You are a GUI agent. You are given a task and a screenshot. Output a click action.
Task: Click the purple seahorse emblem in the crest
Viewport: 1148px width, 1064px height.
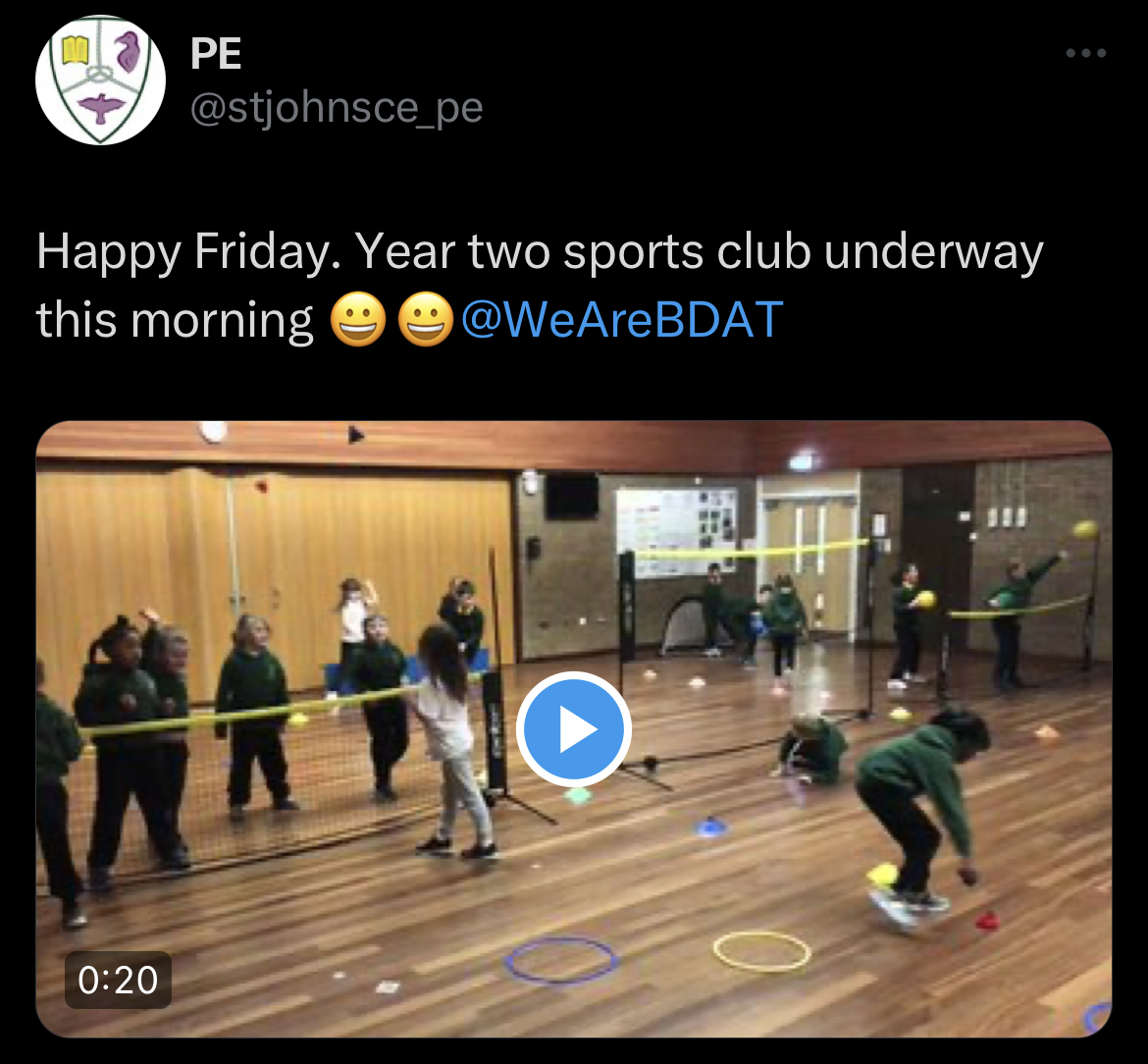[x=128, y=51]
